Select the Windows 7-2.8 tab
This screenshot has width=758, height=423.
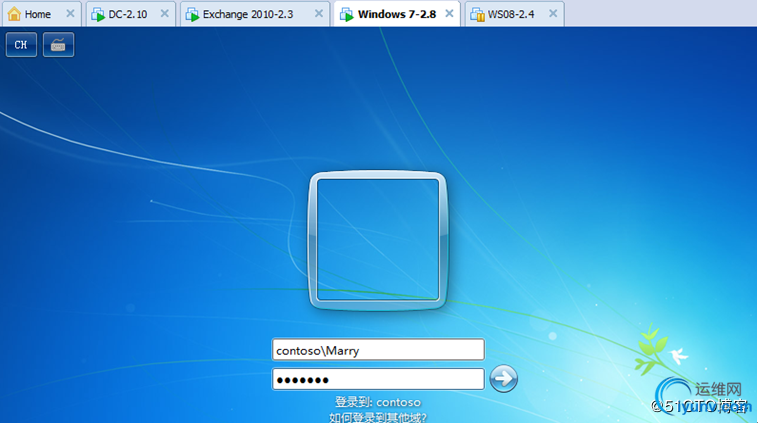pos(397,14)
